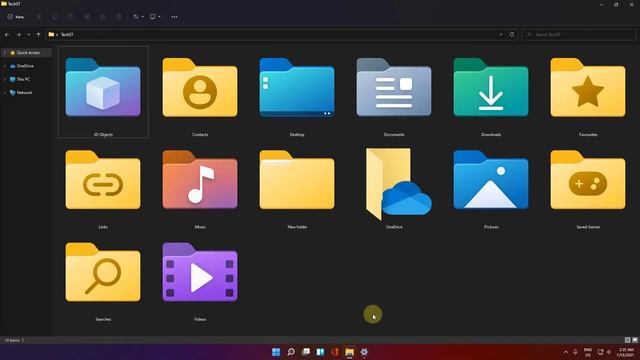Refresh the current folder view
The width and height of the screenshot is (640, 360).
[512, 35]
